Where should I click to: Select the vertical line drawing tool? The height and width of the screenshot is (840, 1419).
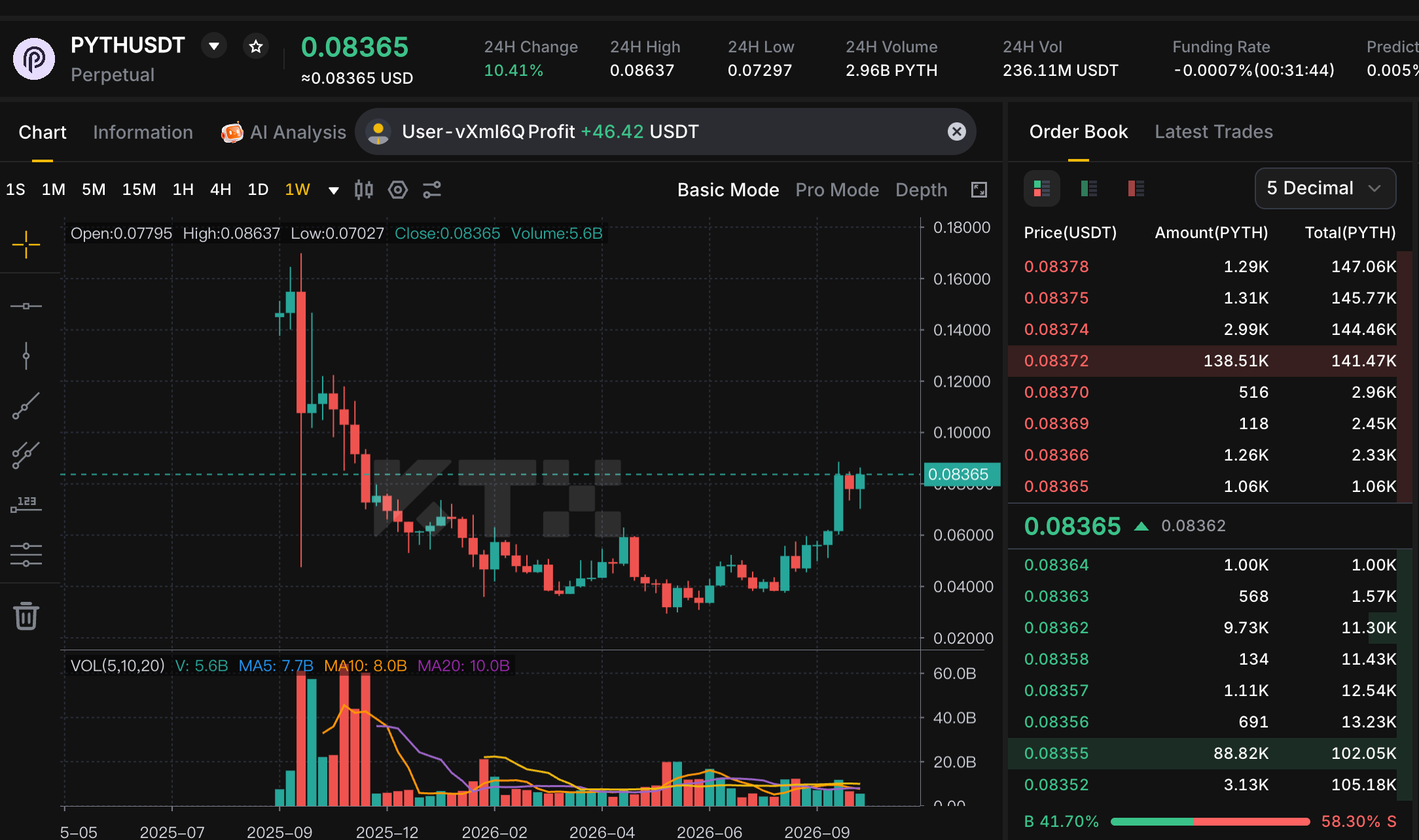point(26,356)
